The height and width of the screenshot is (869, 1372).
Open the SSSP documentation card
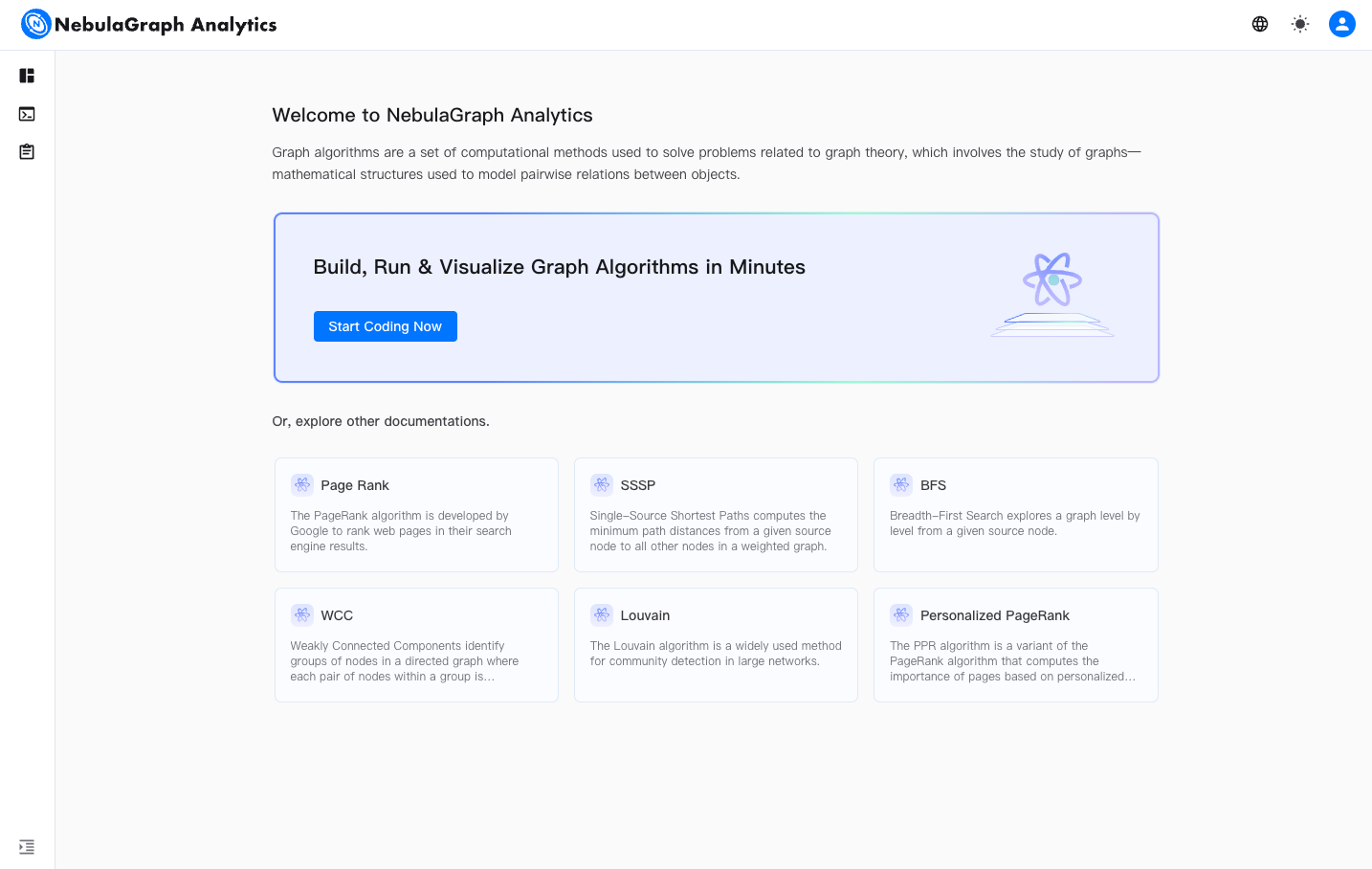point(716,515)
